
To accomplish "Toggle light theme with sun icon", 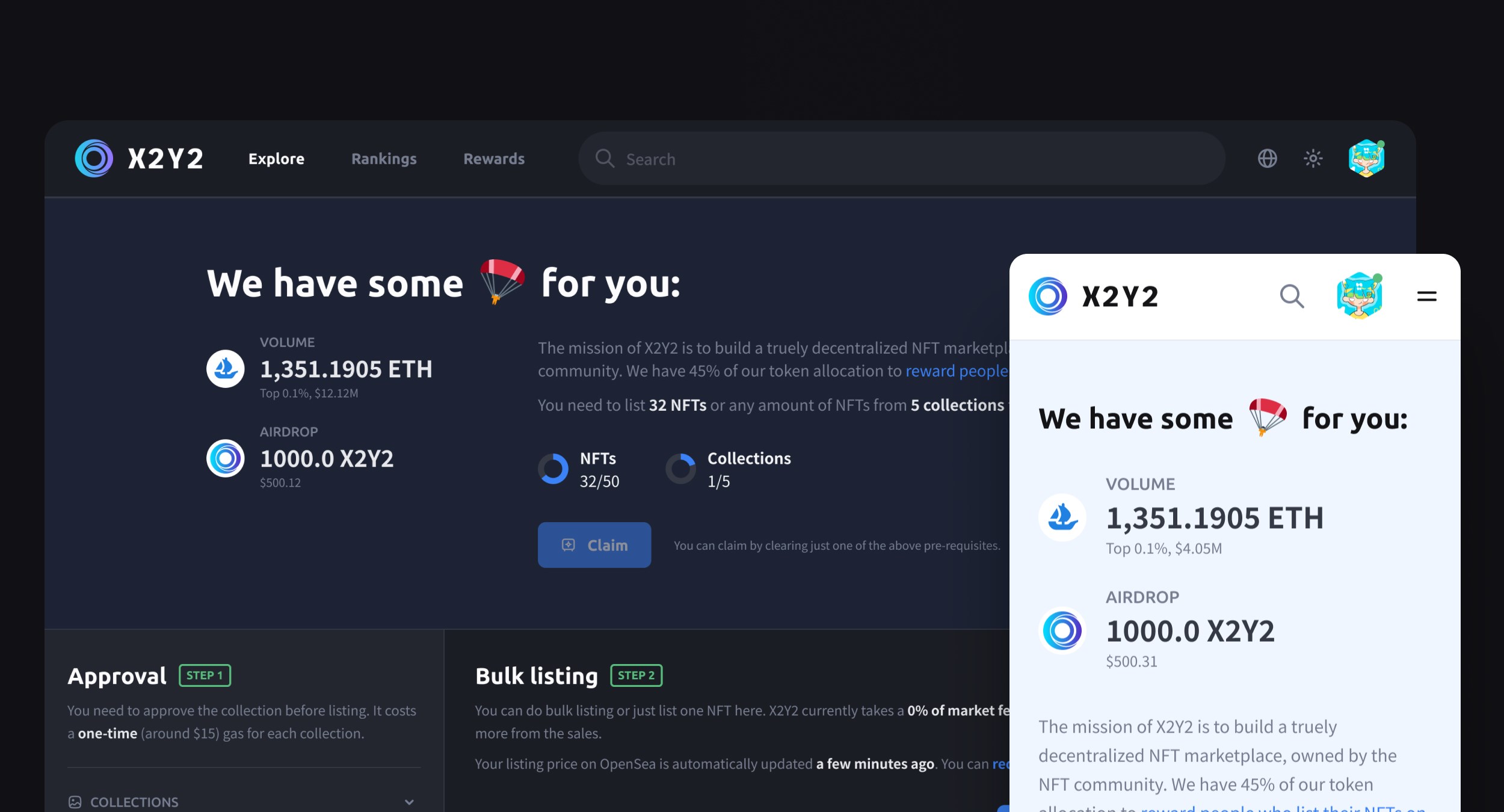I will tap(1313, 159).
